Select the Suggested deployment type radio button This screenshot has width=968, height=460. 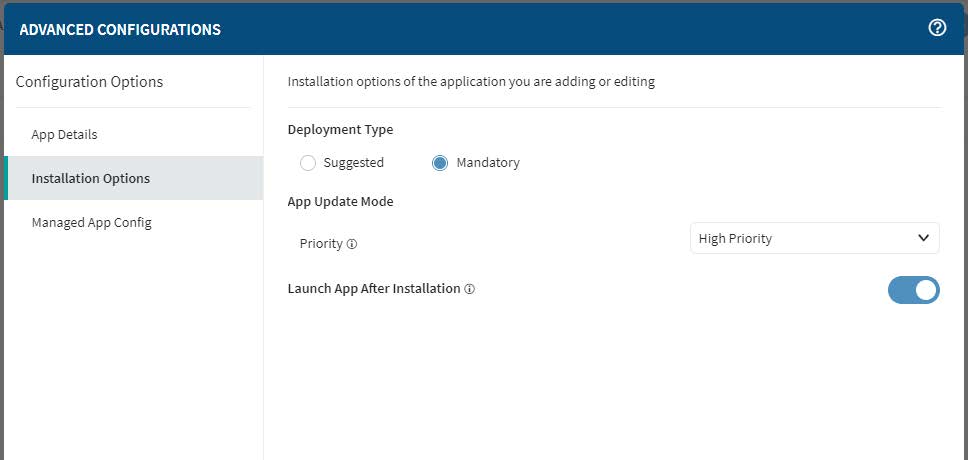tap(308, 163)
